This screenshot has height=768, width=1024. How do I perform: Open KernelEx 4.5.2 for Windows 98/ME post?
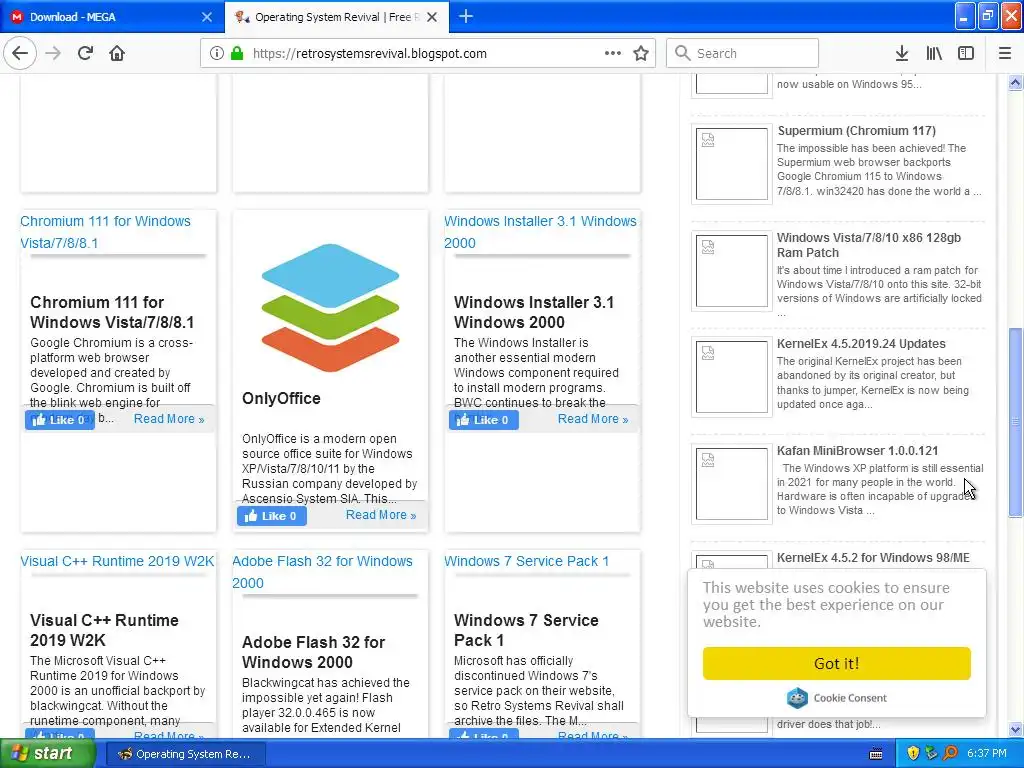tap(873, 558)
